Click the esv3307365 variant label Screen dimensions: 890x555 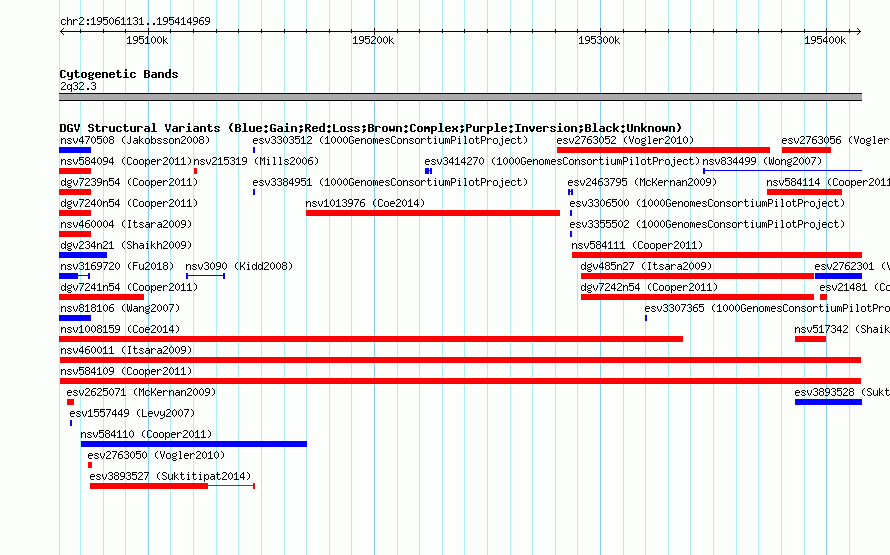[x=767, y=308]
